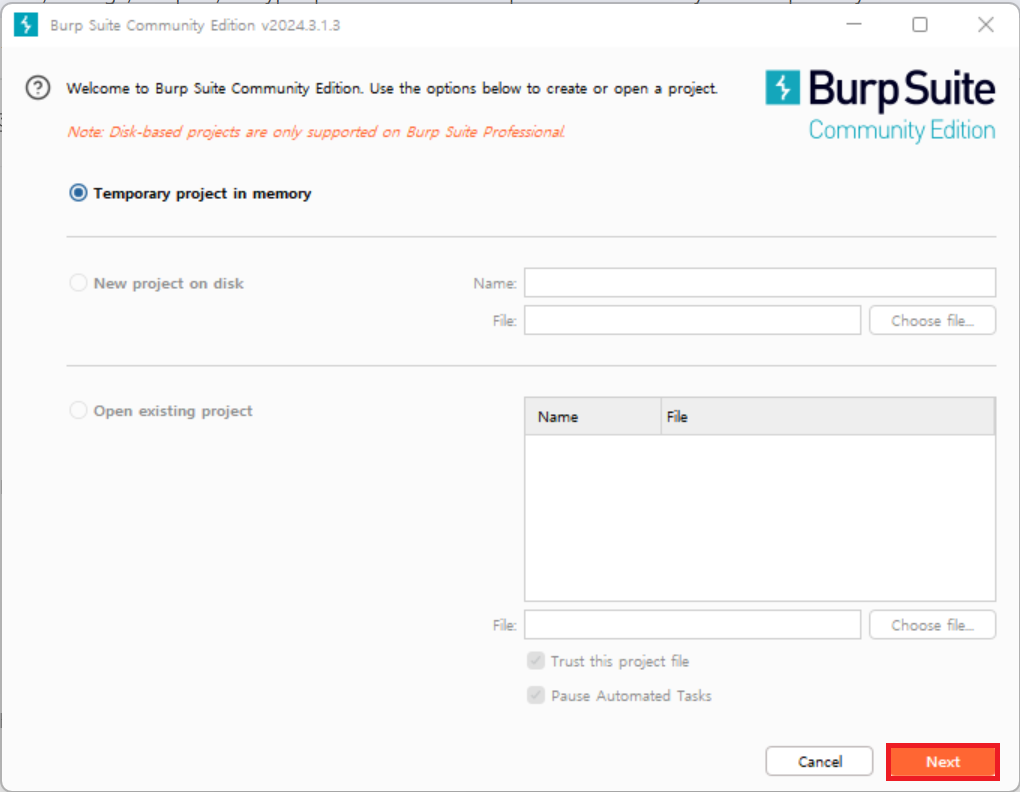Toggle Pause Automated Tasks checkbox

coord(535,695)
